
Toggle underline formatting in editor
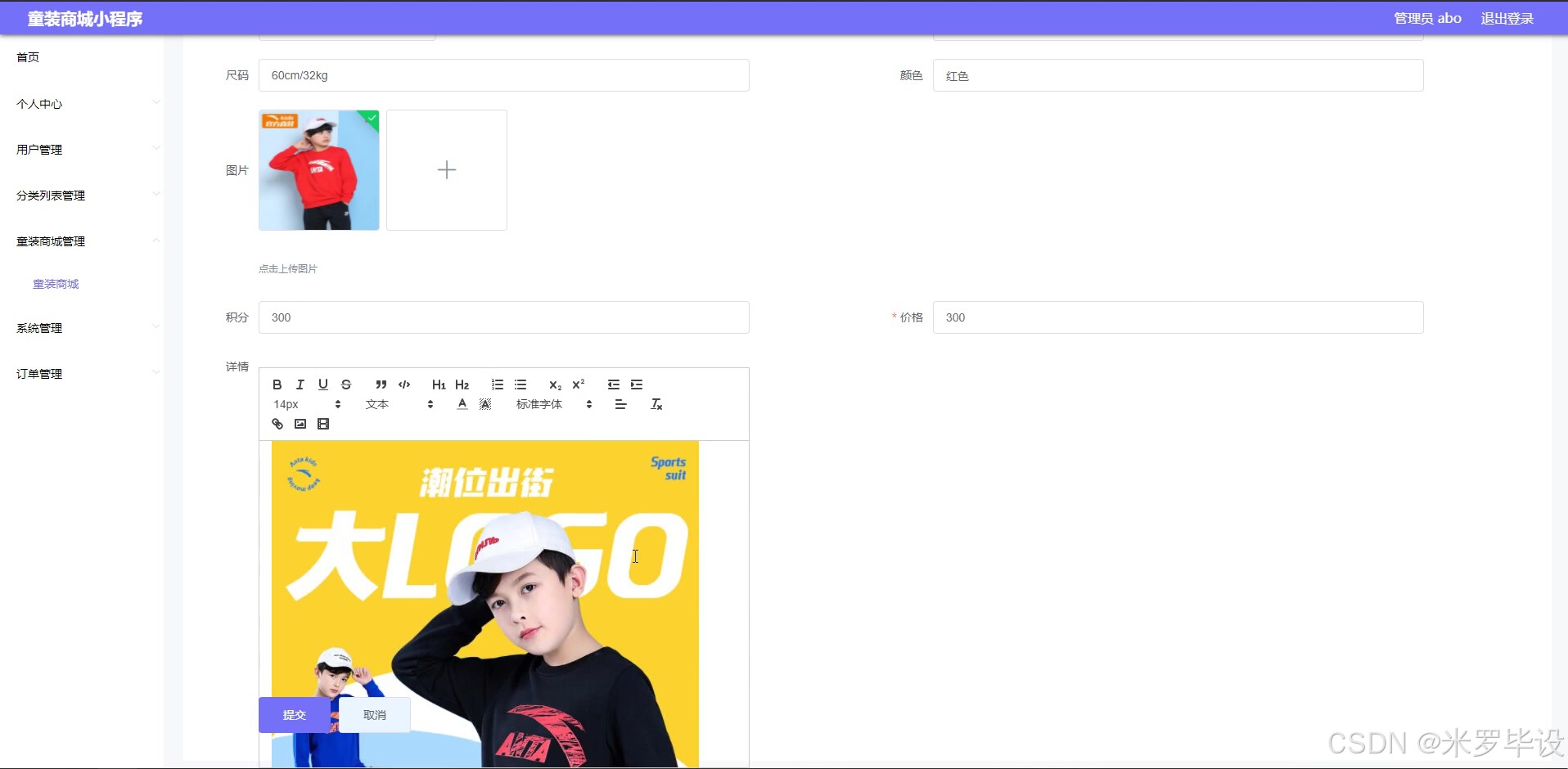(323, 384)
